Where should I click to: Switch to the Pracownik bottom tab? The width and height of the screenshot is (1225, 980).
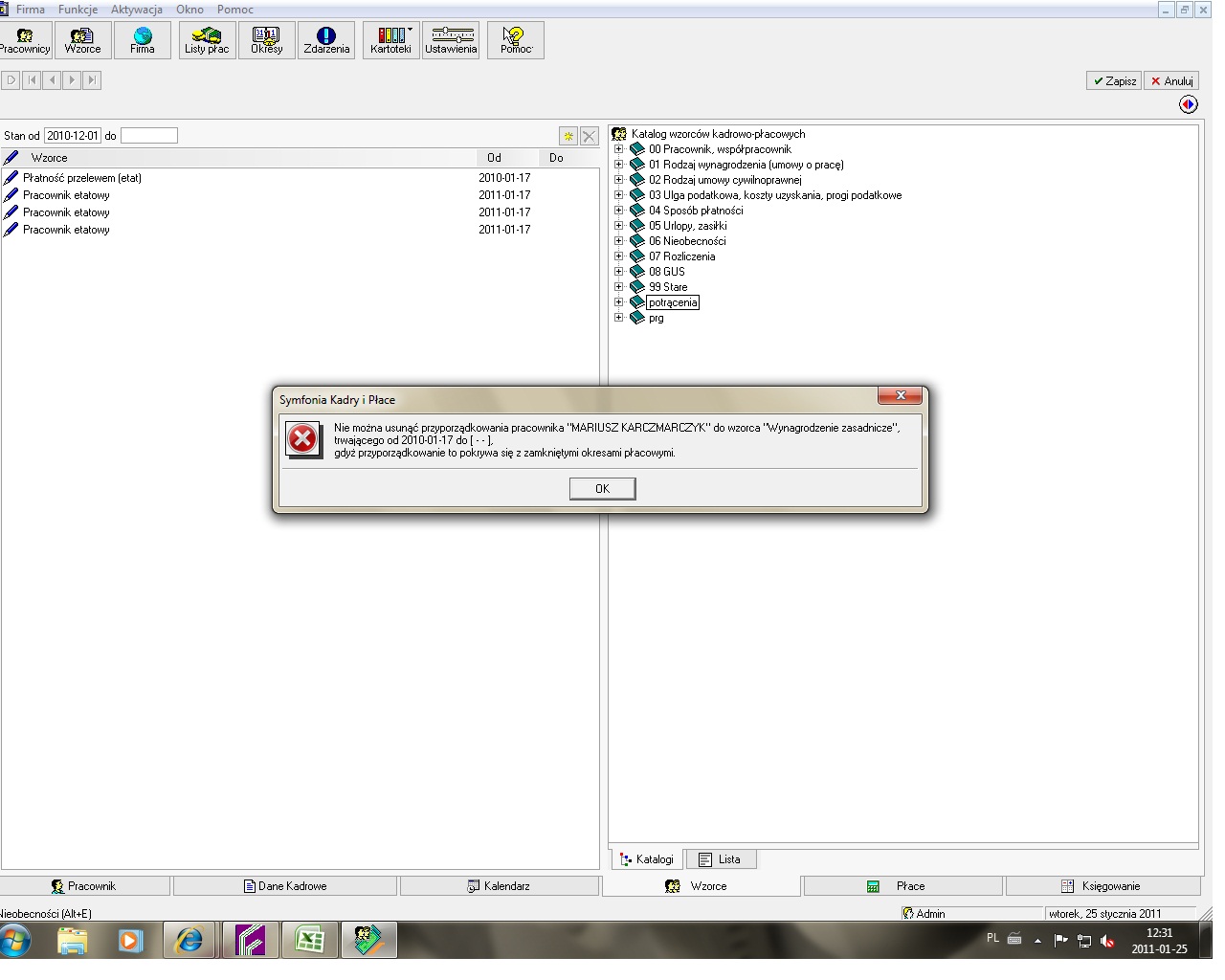(84, 886)
